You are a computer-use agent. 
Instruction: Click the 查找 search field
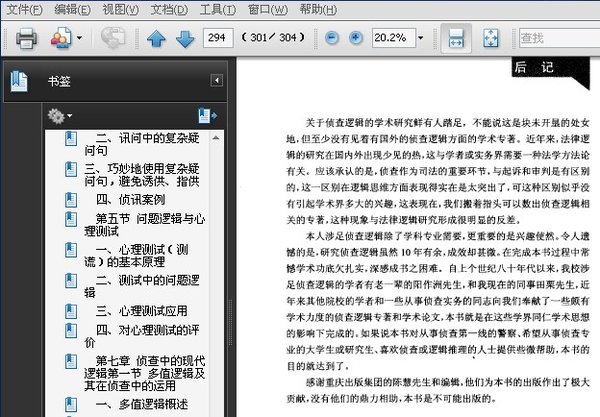[x=559, y=38]
